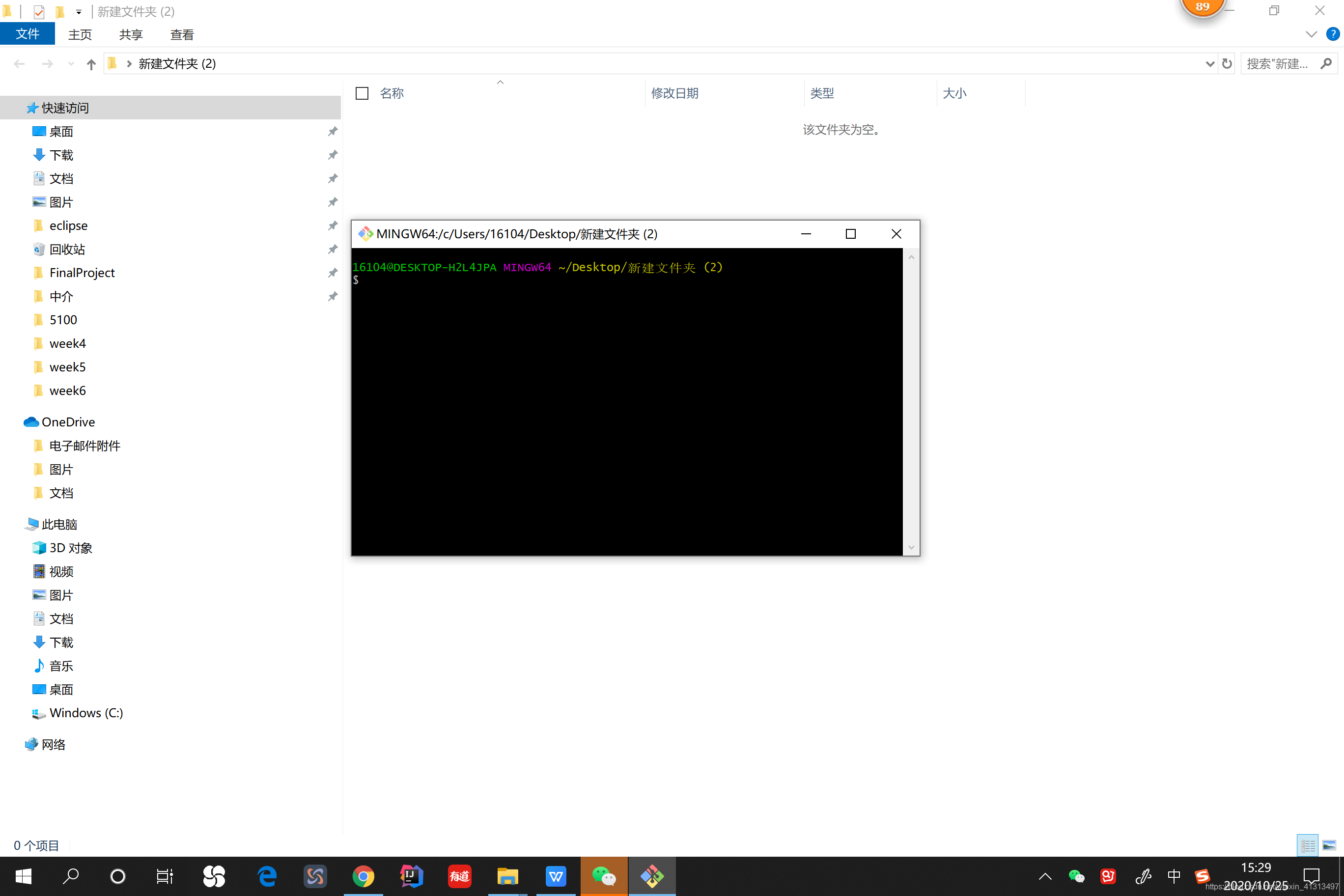Open Youdao dictionary from taskbar
The width and height of the screenshot is (1344, 896).
point(459,876)
